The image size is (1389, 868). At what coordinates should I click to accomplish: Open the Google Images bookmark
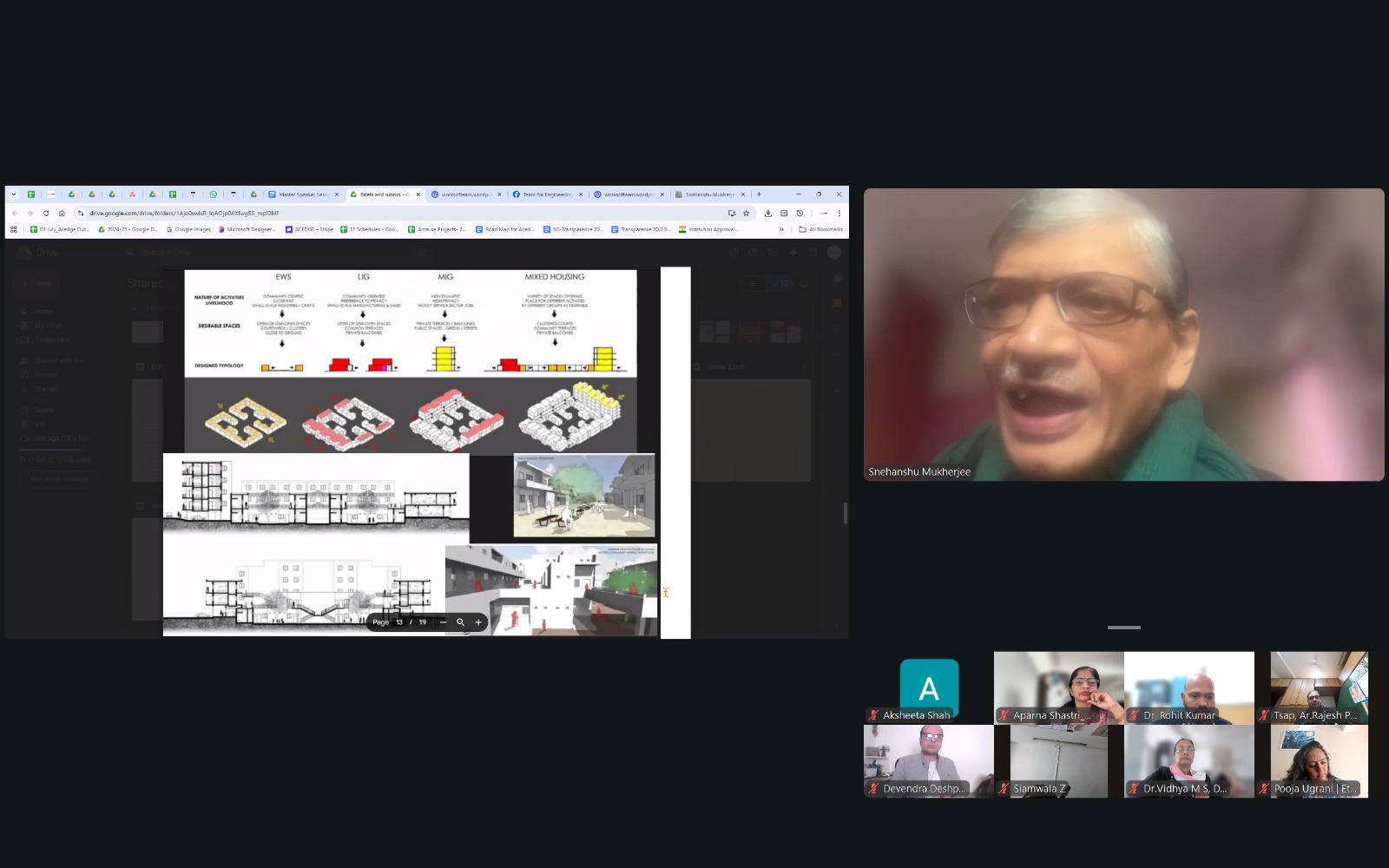pos(188,230)
